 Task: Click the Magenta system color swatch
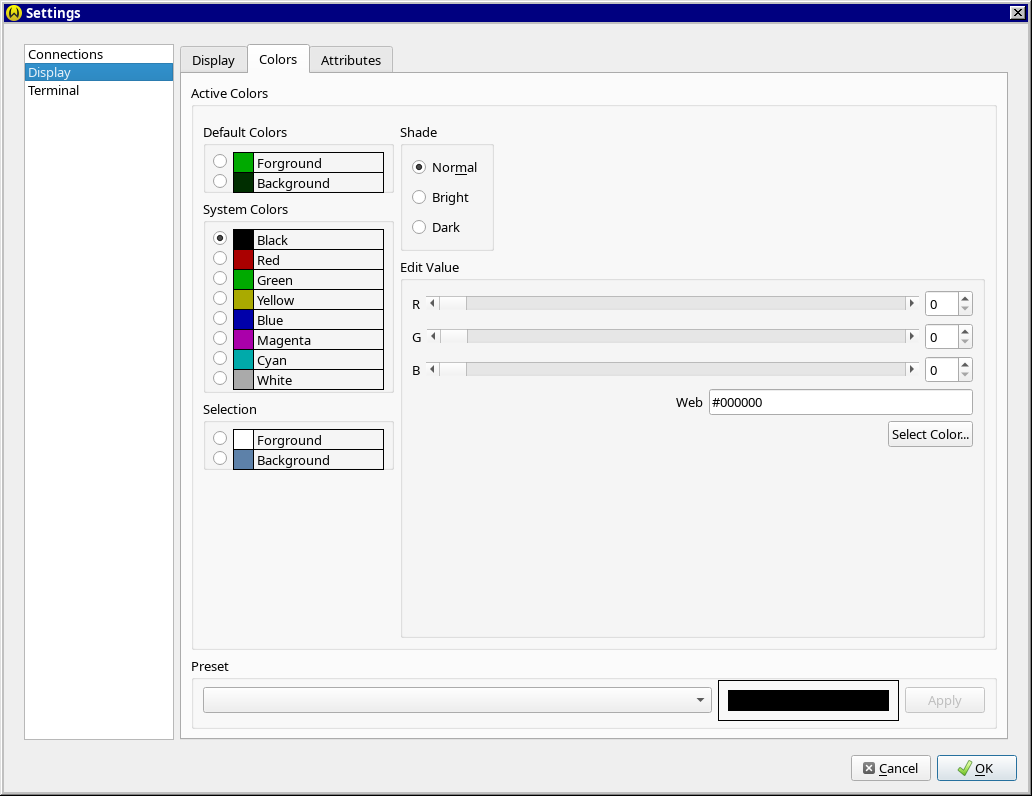pyautogui.click(x=243, y=340)
